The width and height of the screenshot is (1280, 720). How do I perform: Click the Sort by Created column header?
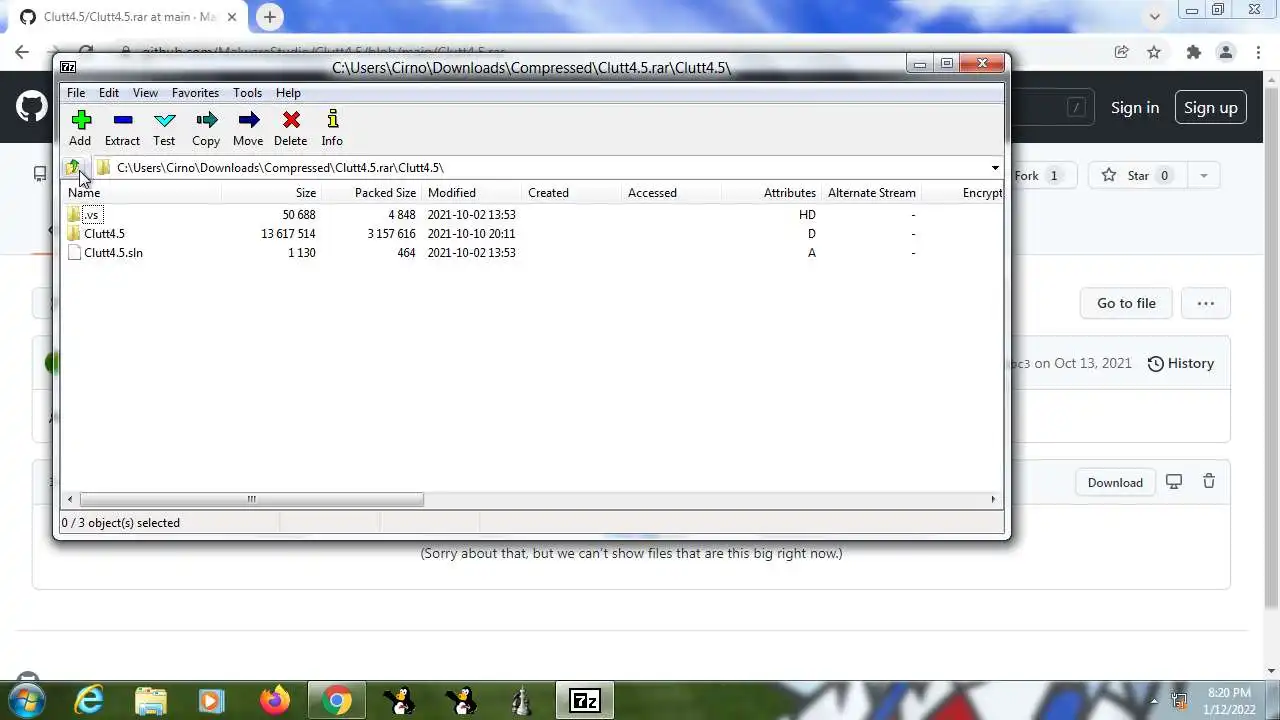571,192
